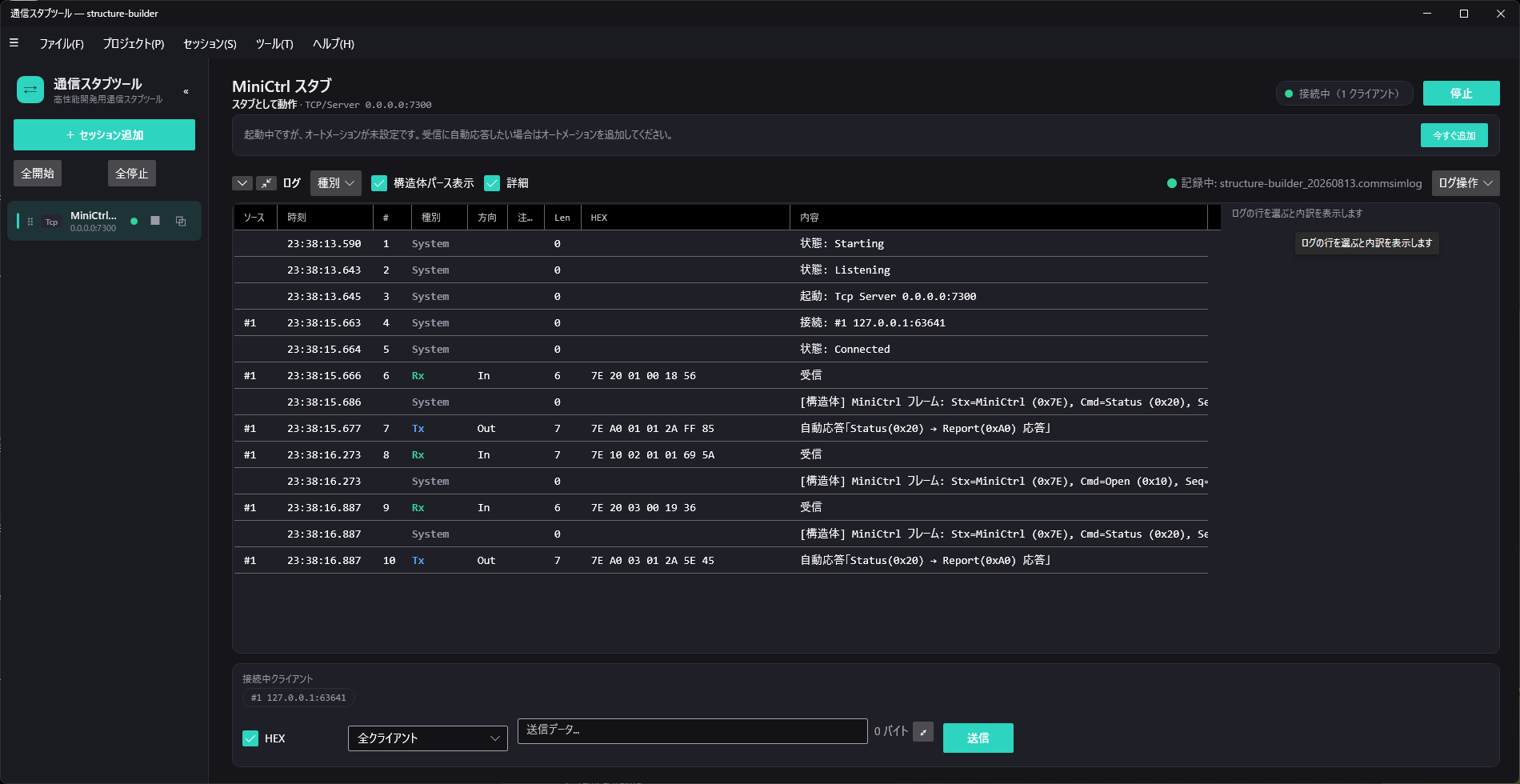This screenshot has height=784, width=1520.
Task: Select Rx row with HEX 7E 10 02 01 01 69 5A
Action: click(x=721, y=454)
